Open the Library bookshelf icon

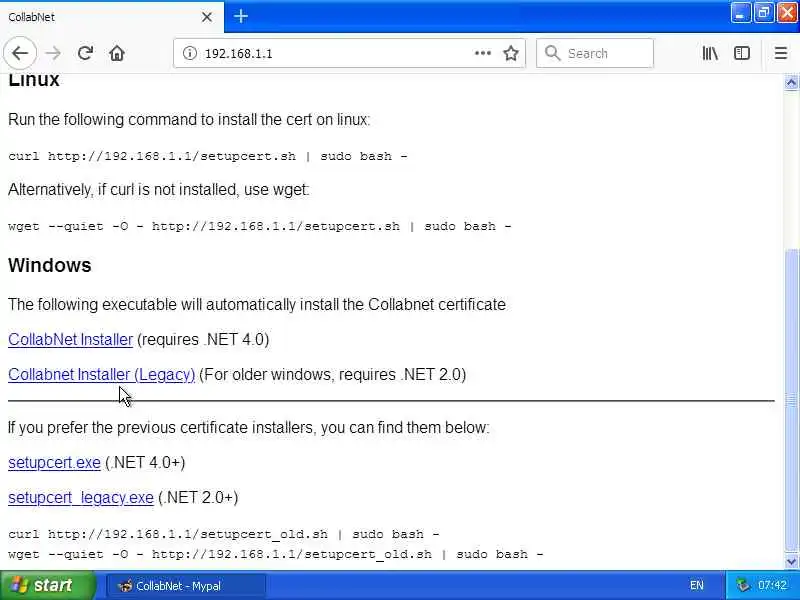pyautogui.click(x=710, y=53)
